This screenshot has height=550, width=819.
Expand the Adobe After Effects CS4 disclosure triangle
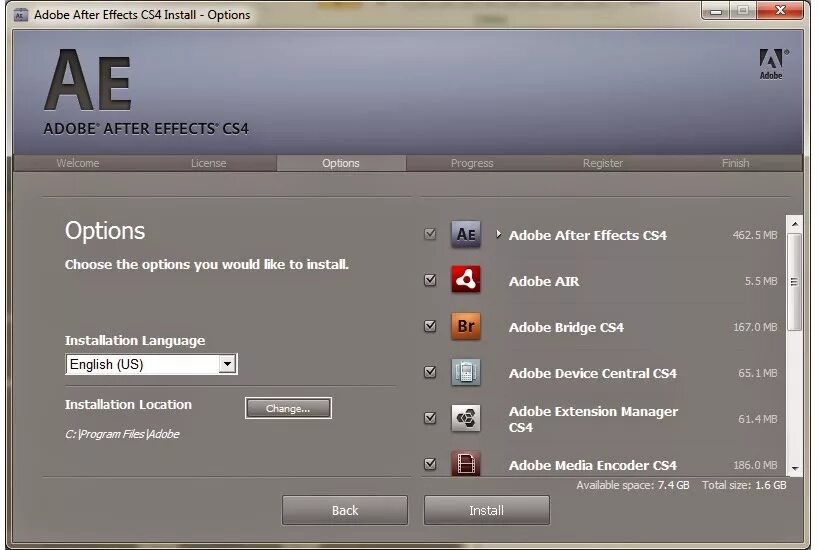[498, 234]
